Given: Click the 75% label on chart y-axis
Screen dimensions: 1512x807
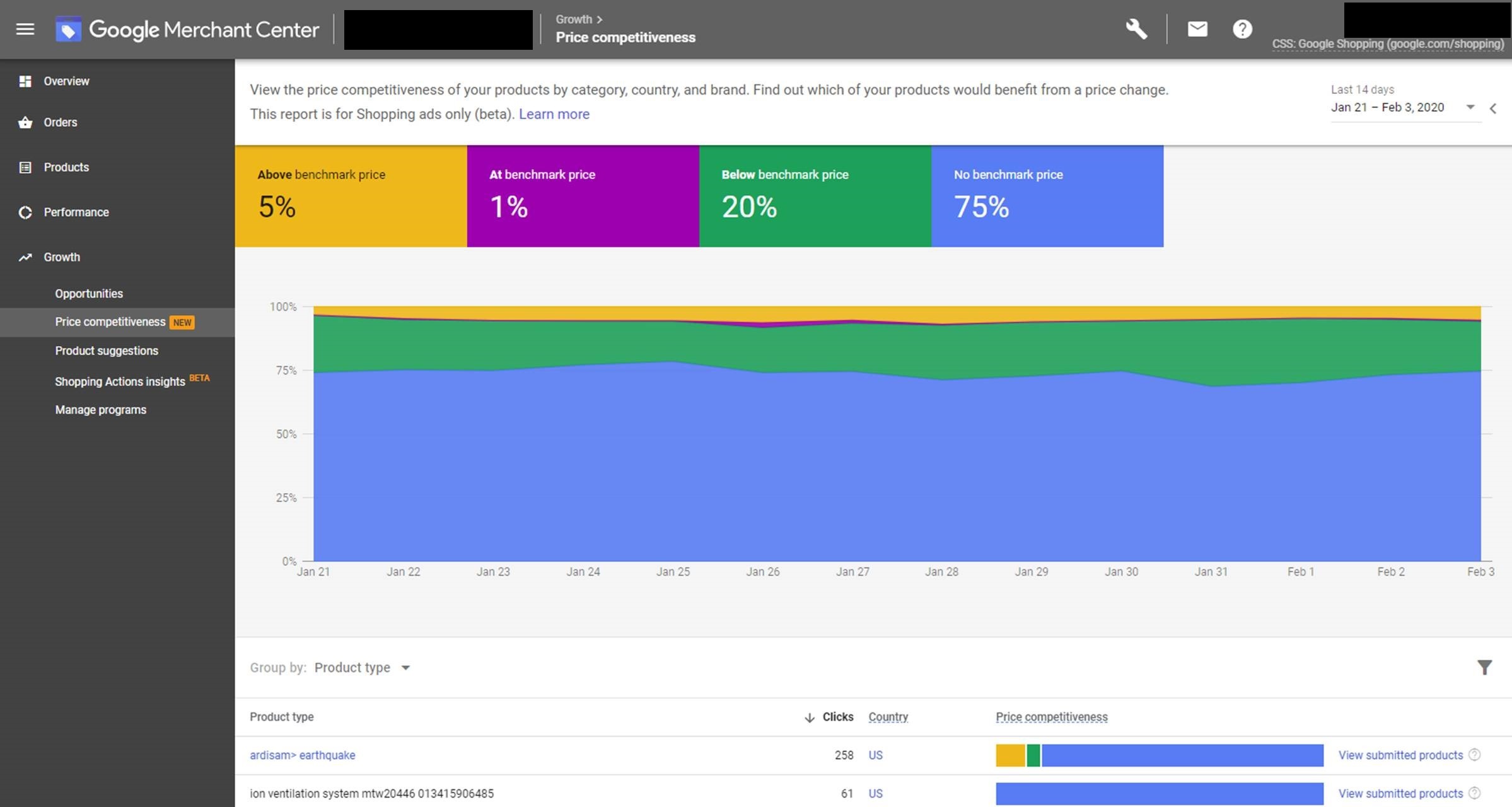Looking at the screenshot, I should [286, 371].
